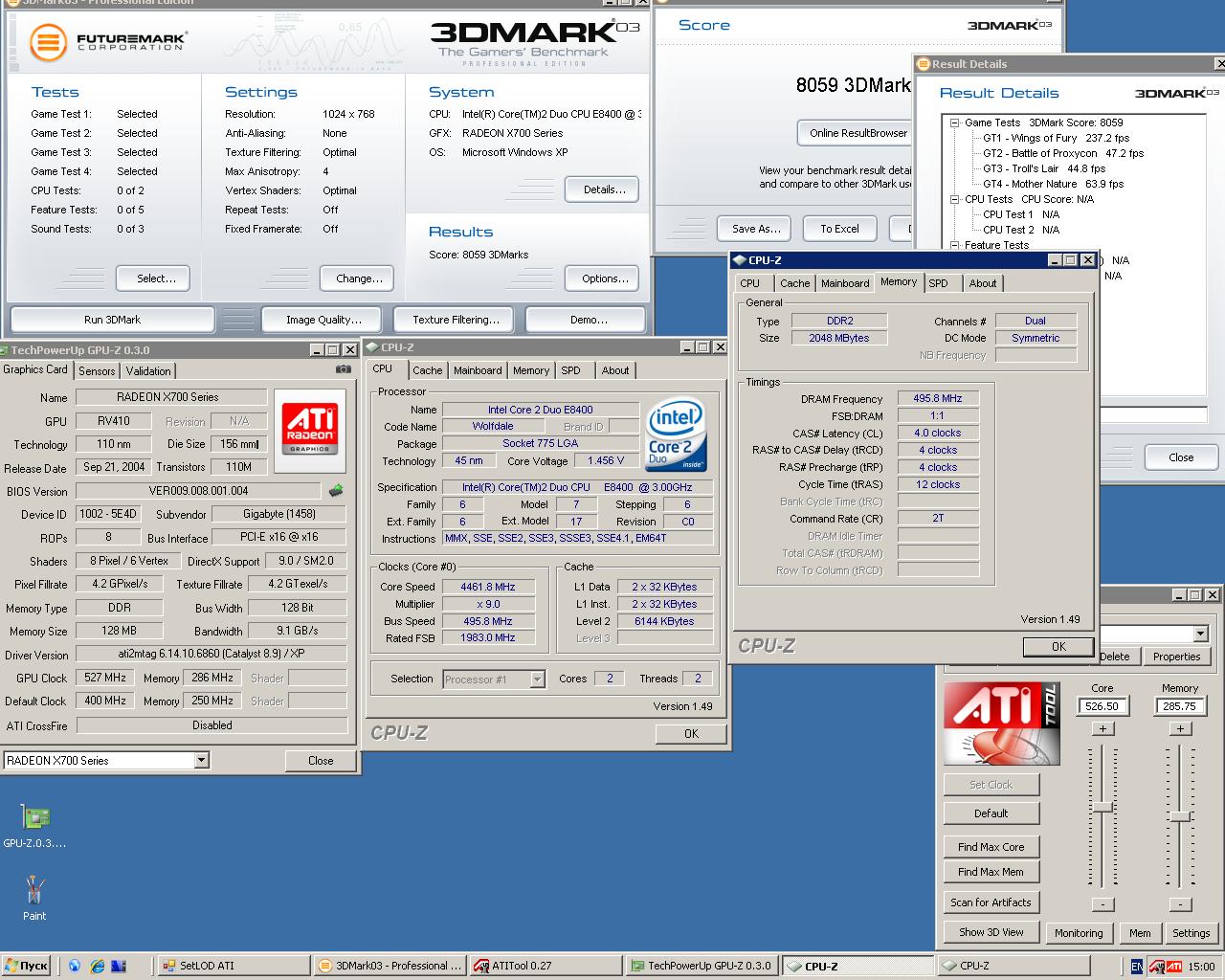The height and width of the screenshot is (980, 1225).
Task: Open Image Quality... in 3DMark03
Action: [323, 320]
